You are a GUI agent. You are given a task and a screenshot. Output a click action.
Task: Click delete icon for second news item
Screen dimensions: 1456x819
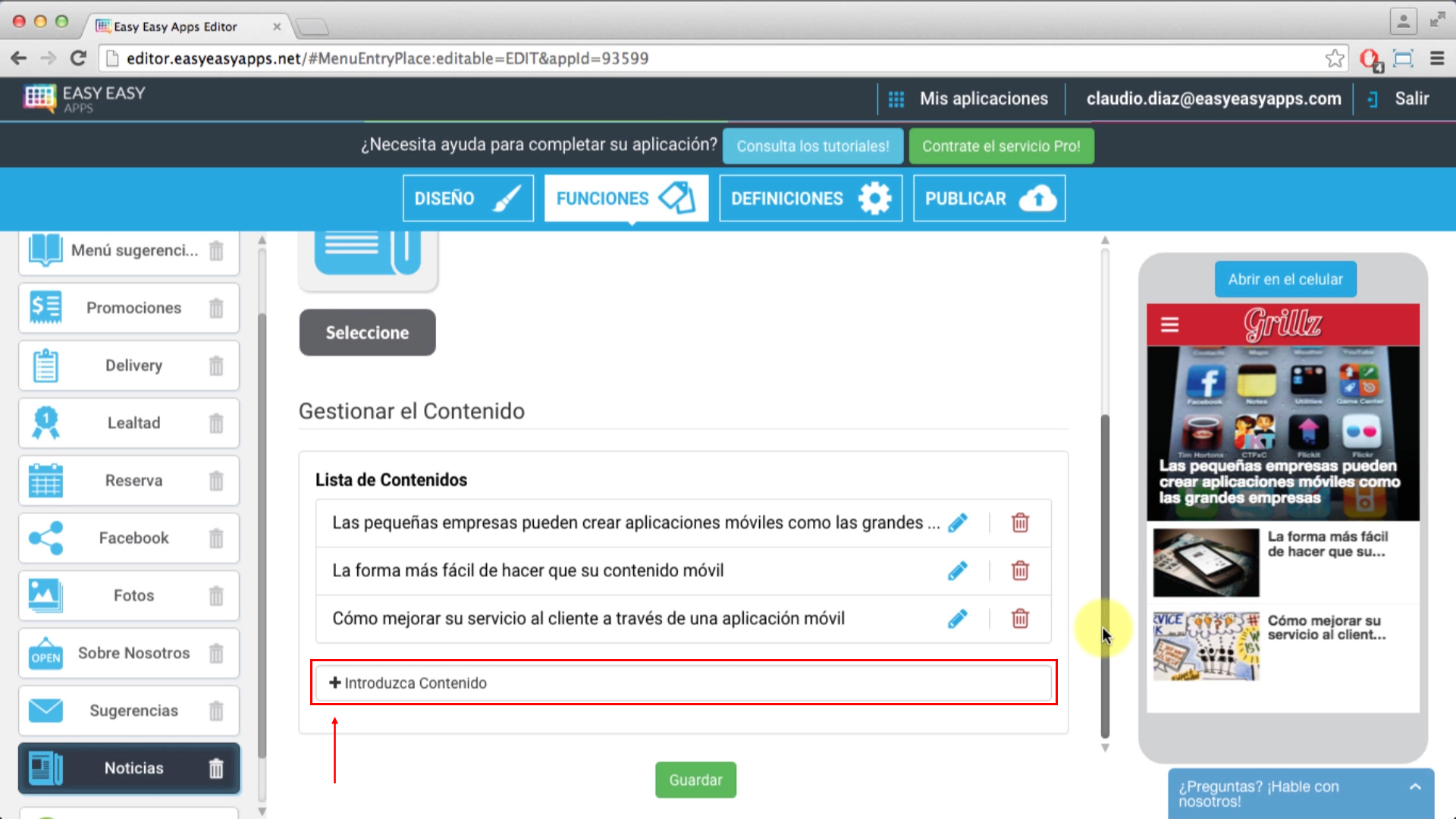(1020, 569)
